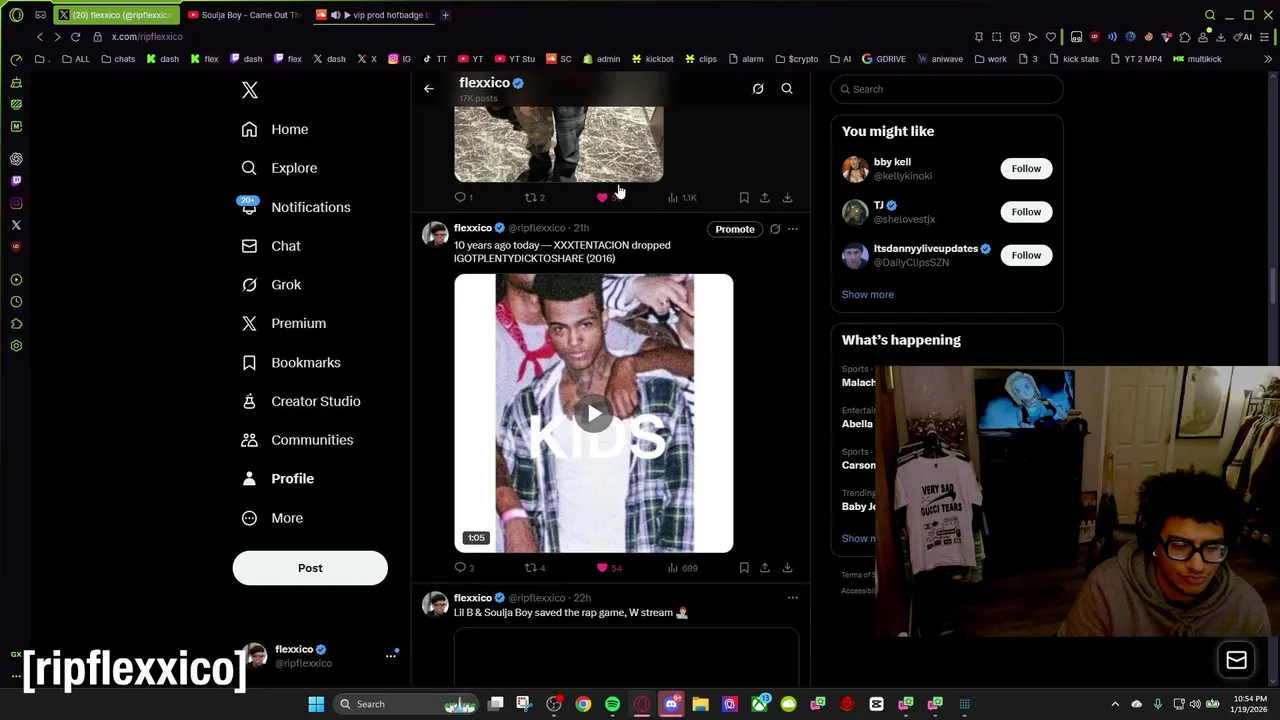Click Grok icon on XXXTENTACION post
Viewport: 1280px width, 720px height.
[x=775, y=229]
